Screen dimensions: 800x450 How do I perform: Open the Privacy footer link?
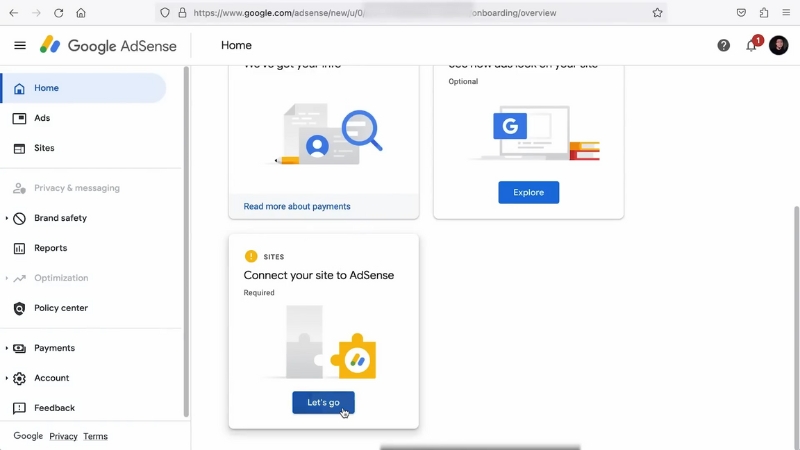63,436
